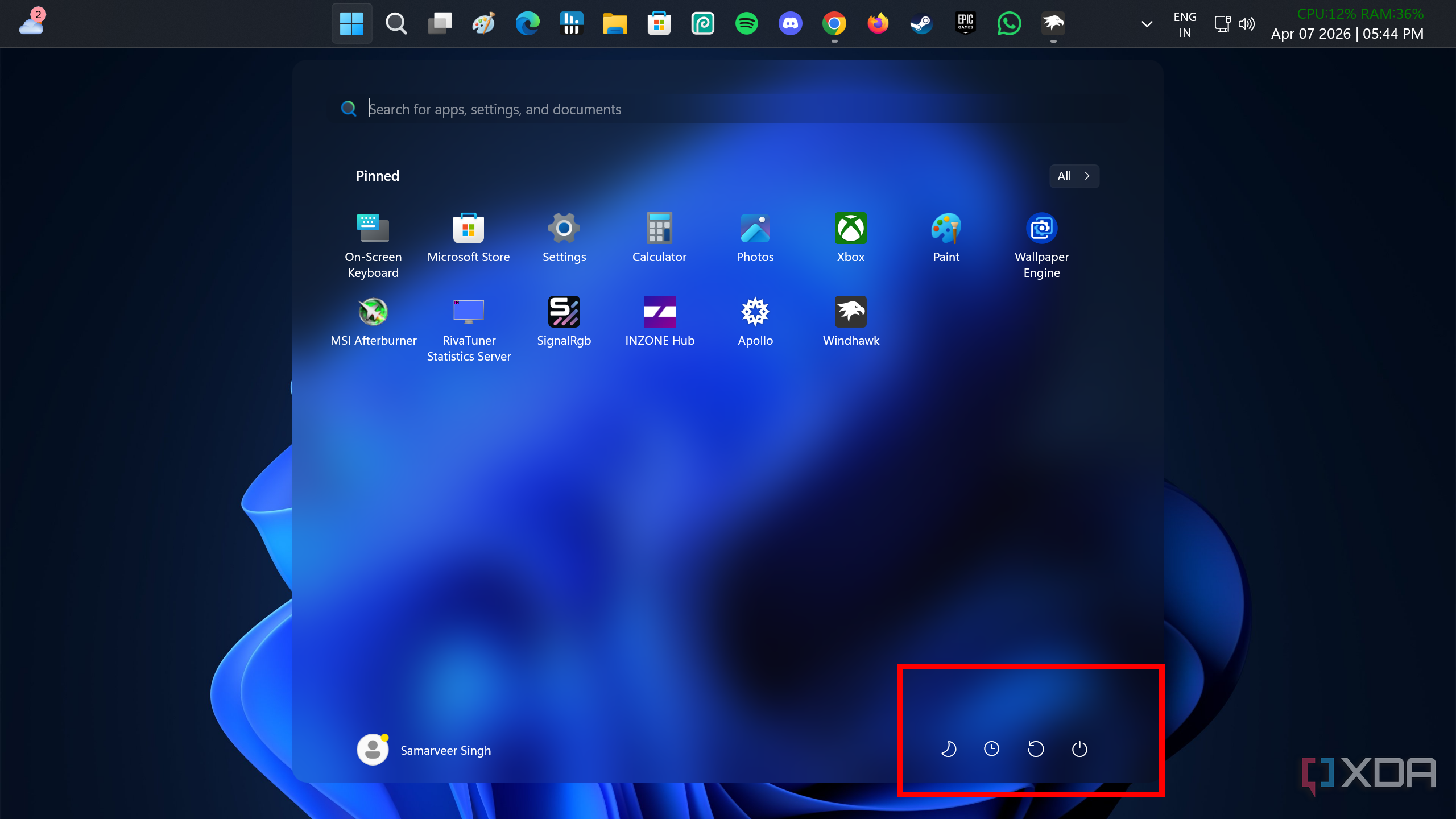Launch the Xbox app

click(851, 238)
